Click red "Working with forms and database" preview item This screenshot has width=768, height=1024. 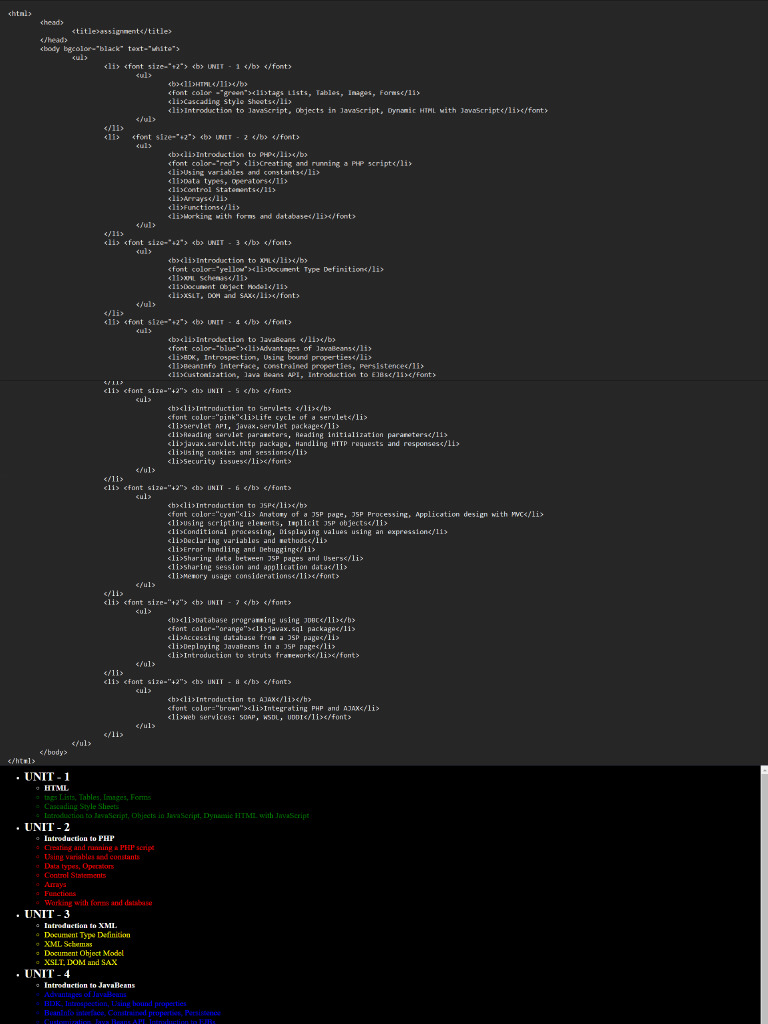pos(98,902)
